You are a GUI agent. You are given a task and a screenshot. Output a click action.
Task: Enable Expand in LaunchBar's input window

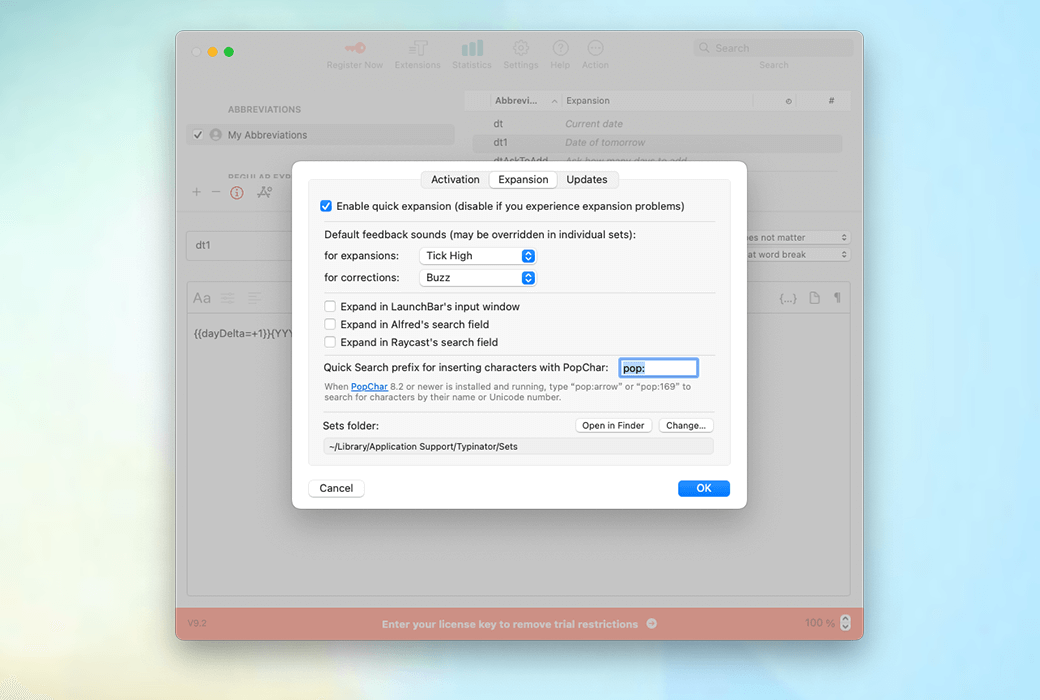click(330, 307)
